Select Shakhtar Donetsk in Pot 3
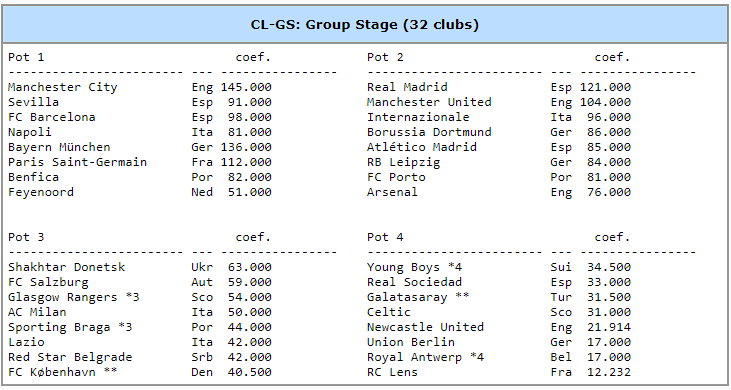 pos(66,267)
